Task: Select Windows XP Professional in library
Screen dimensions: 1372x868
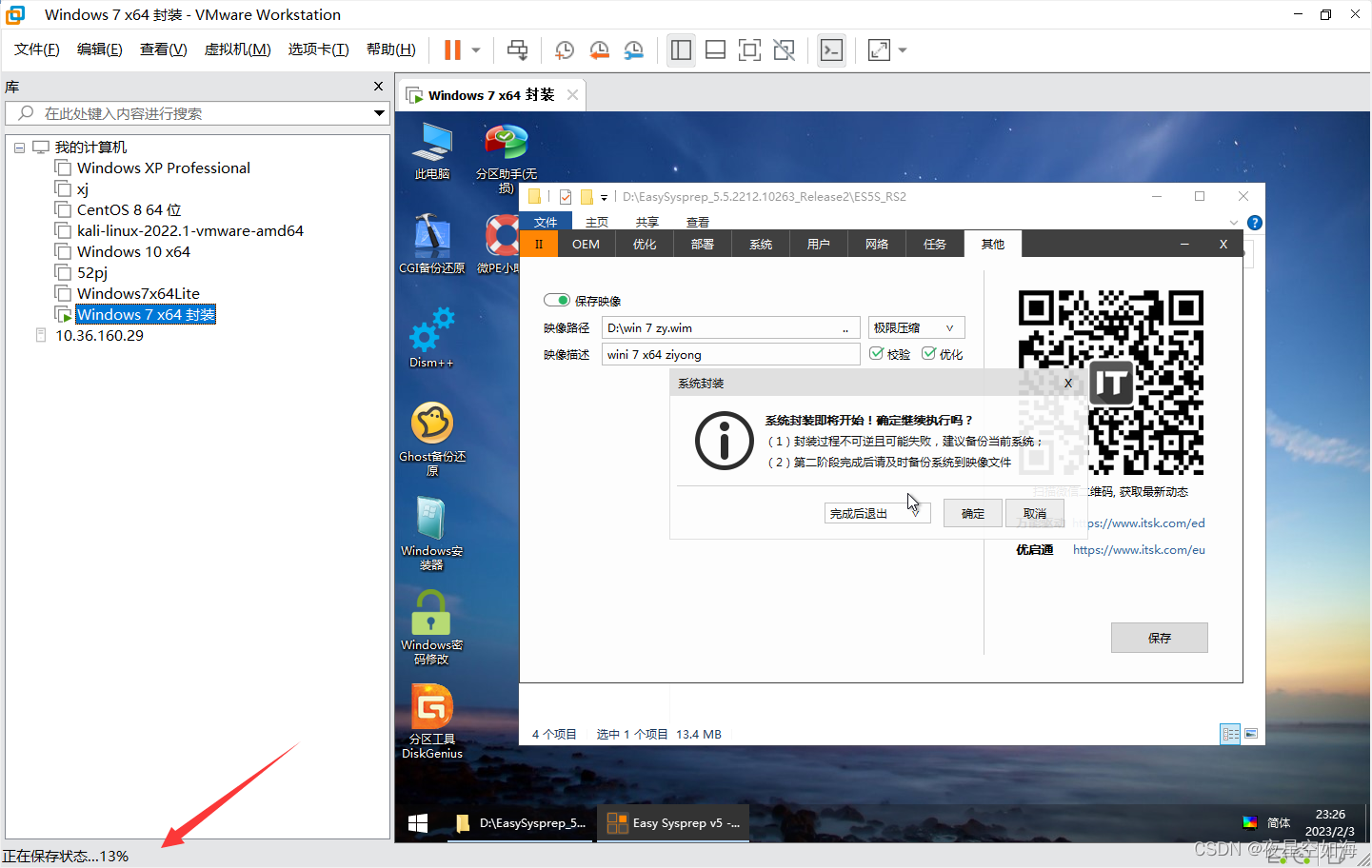Action: point(163,168)
